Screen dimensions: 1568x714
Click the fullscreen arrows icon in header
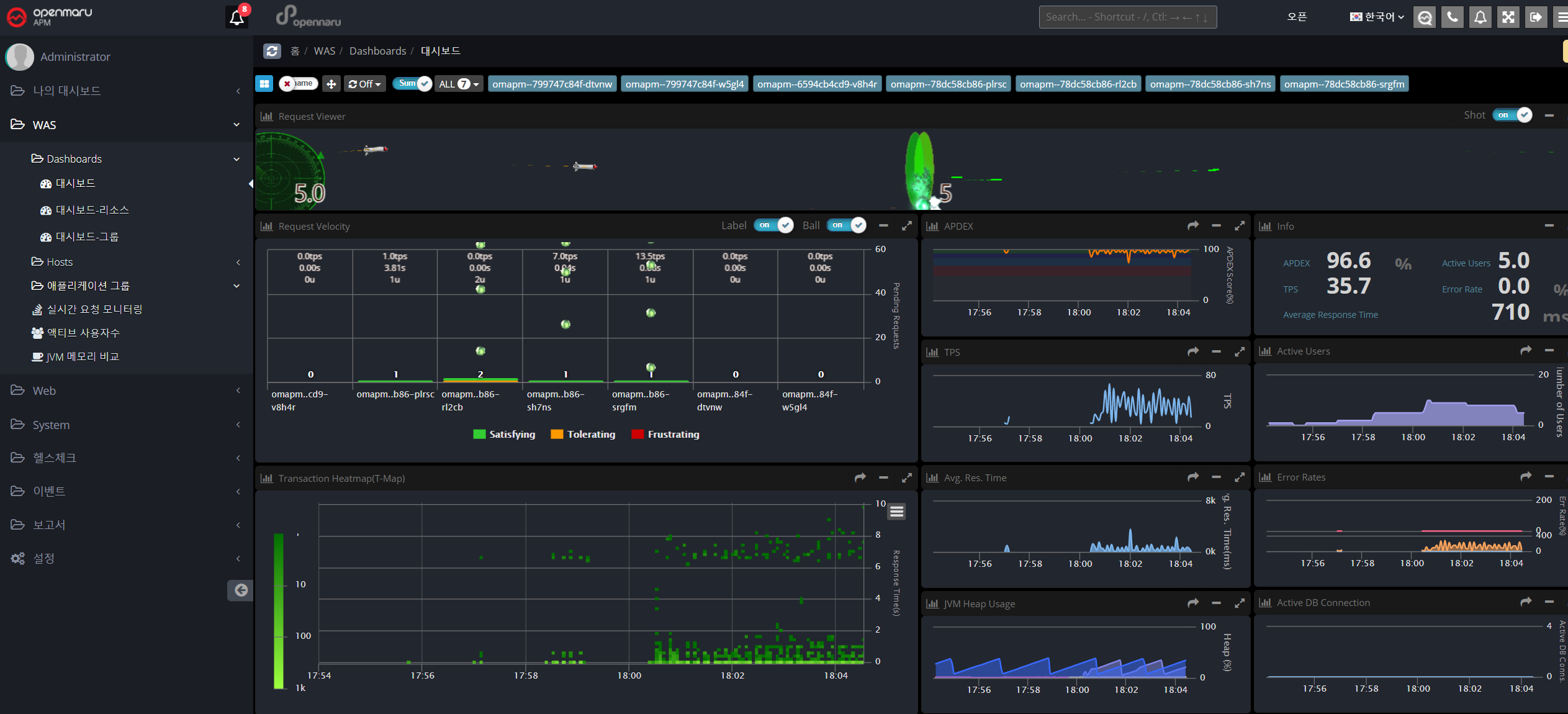[x=1508, y=17]
